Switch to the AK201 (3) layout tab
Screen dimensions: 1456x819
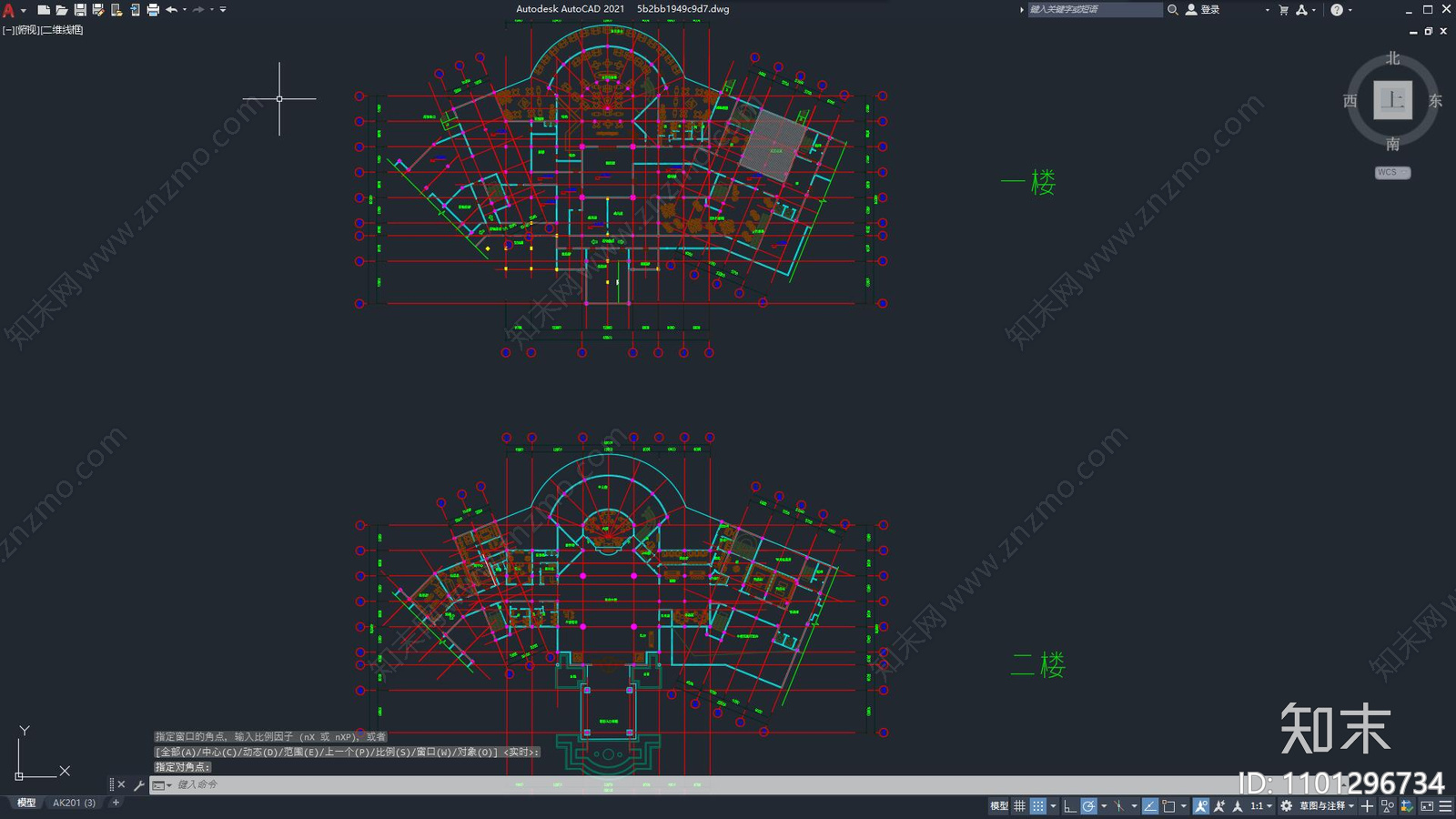click(x=74, y=803)
